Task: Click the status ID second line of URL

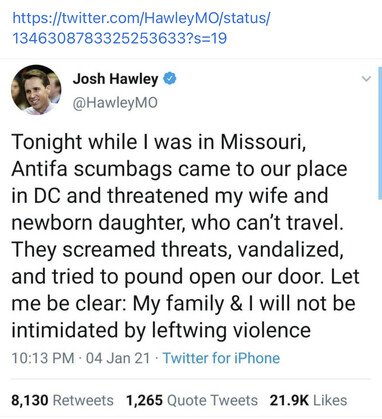Action: (x=119, y=38)
